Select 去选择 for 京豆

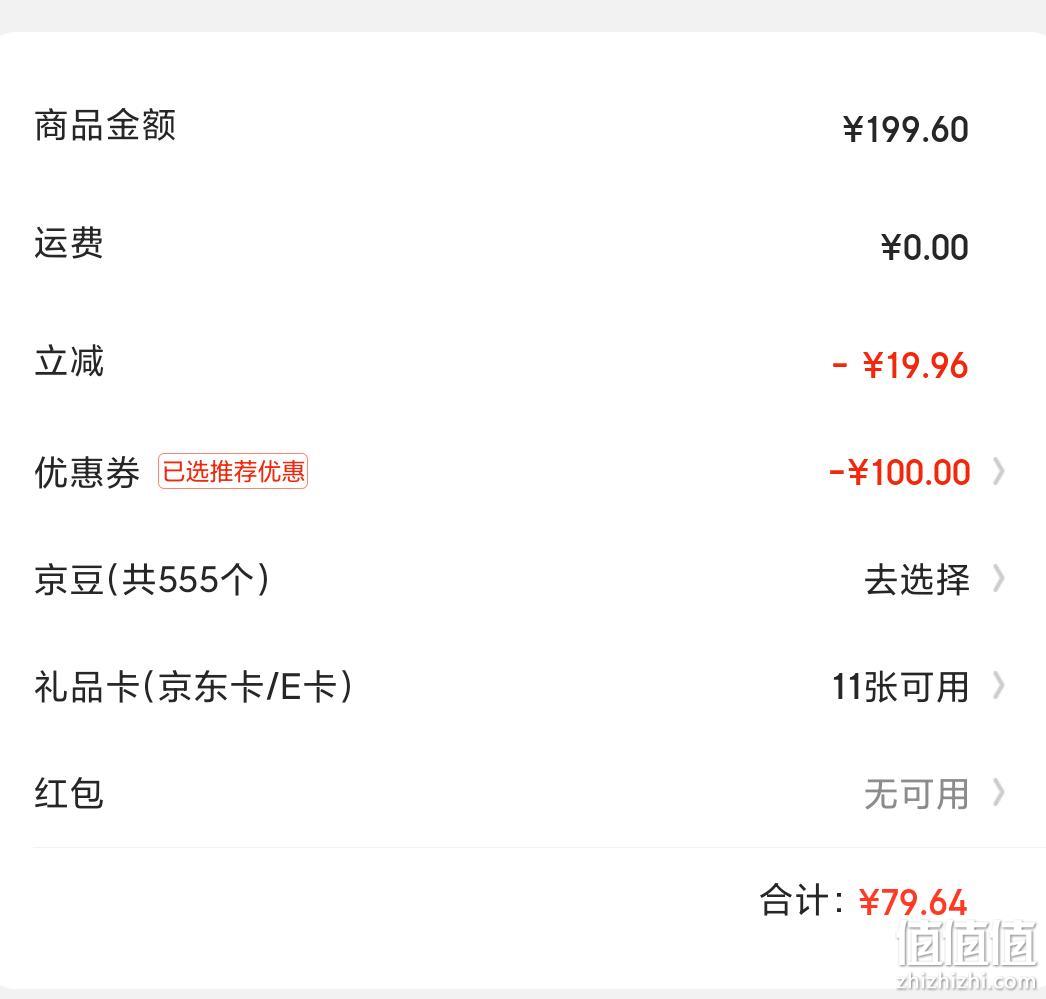click(917, 579)
